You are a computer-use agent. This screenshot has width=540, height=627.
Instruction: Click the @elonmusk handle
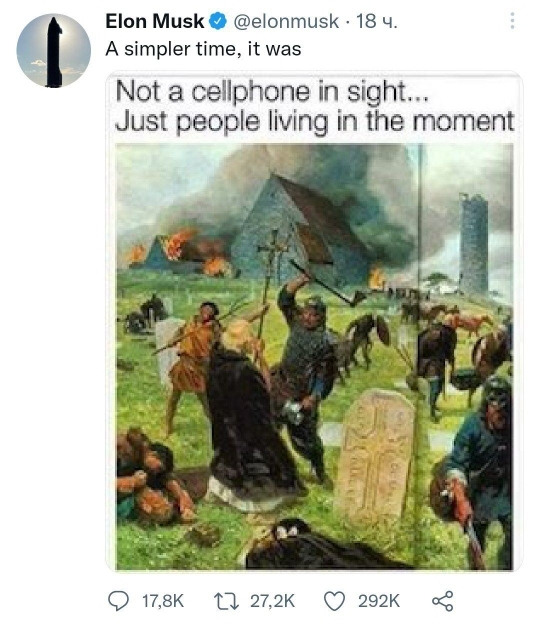286,21
